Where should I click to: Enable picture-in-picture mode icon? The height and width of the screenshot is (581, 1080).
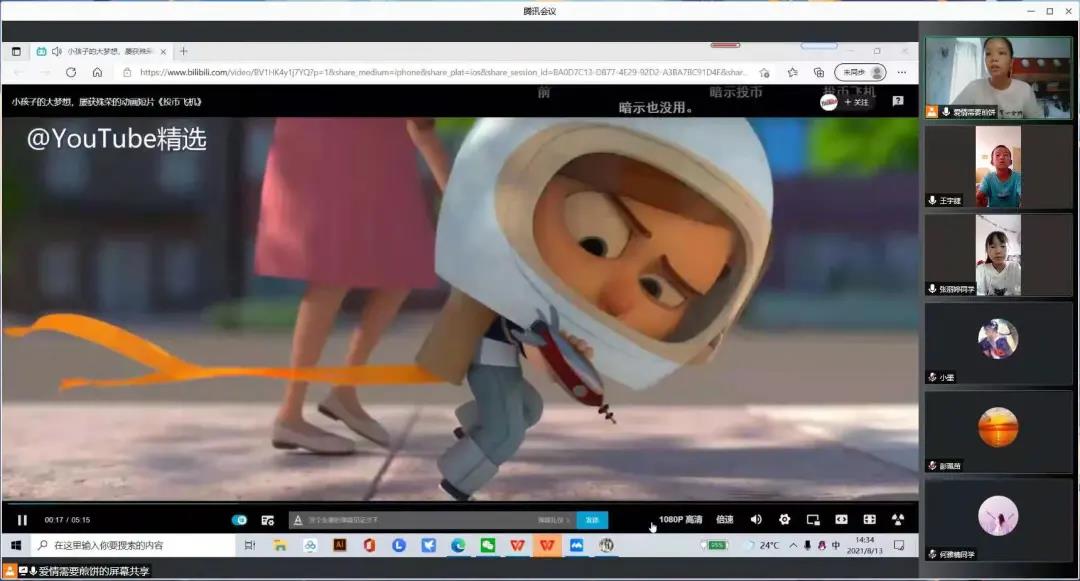pyautogui.click(x=813, y=519)
